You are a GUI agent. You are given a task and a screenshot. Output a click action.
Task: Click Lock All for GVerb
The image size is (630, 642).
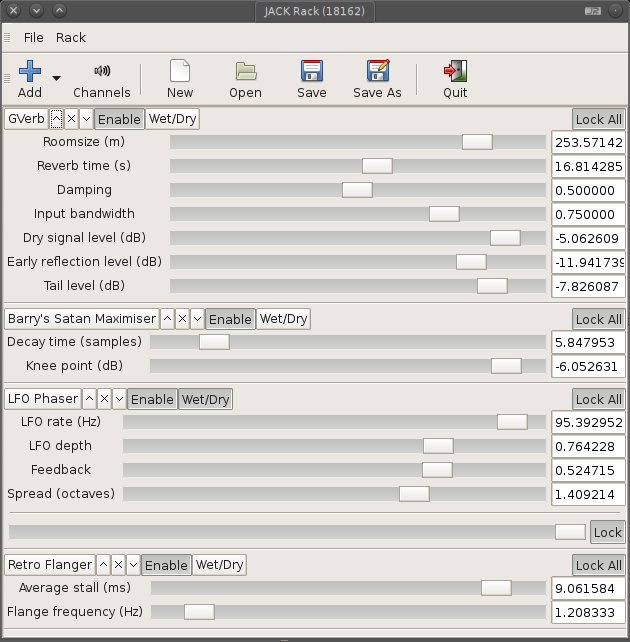click(598, 119)
